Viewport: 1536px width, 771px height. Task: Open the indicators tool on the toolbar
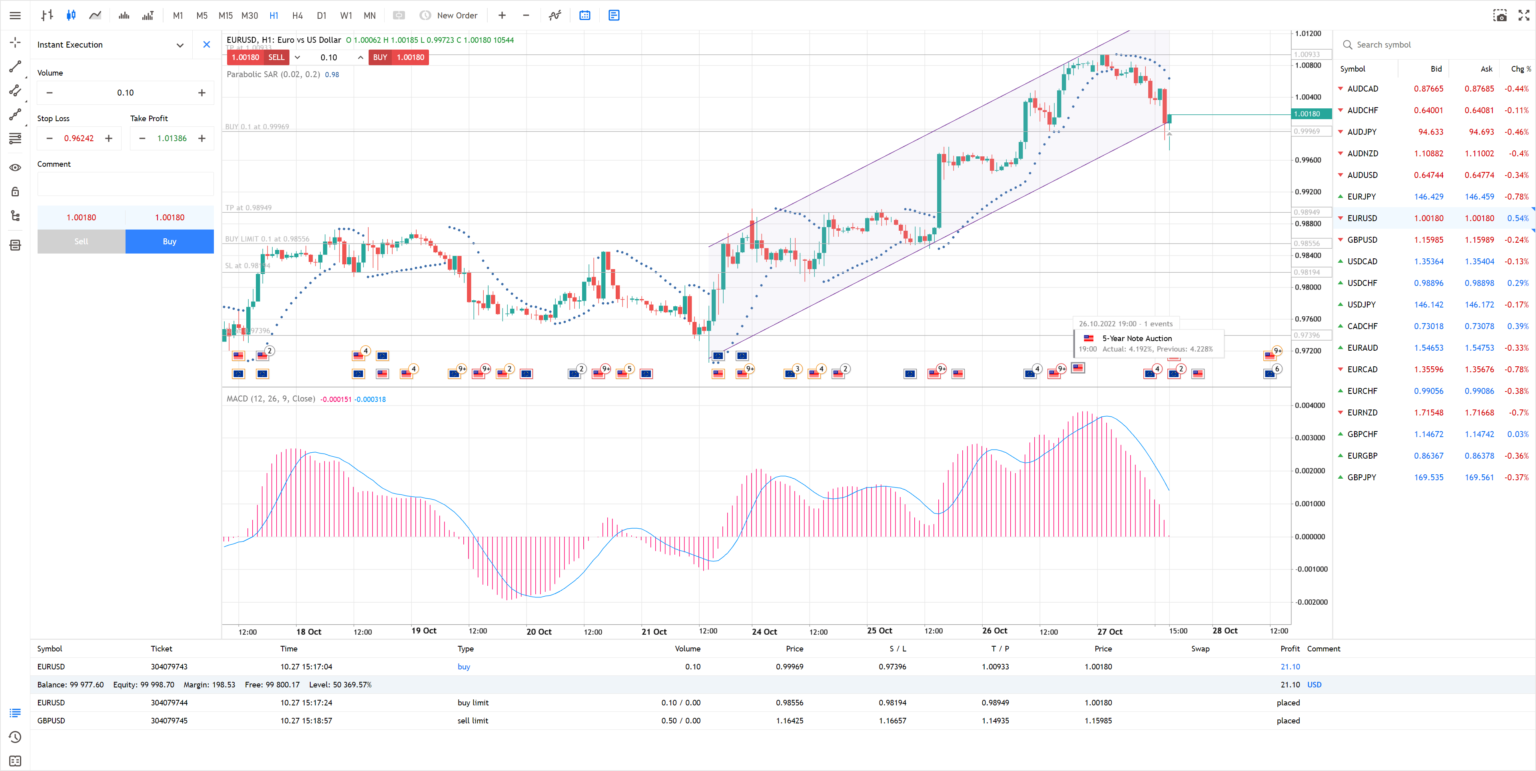click(x=554, y=15)
